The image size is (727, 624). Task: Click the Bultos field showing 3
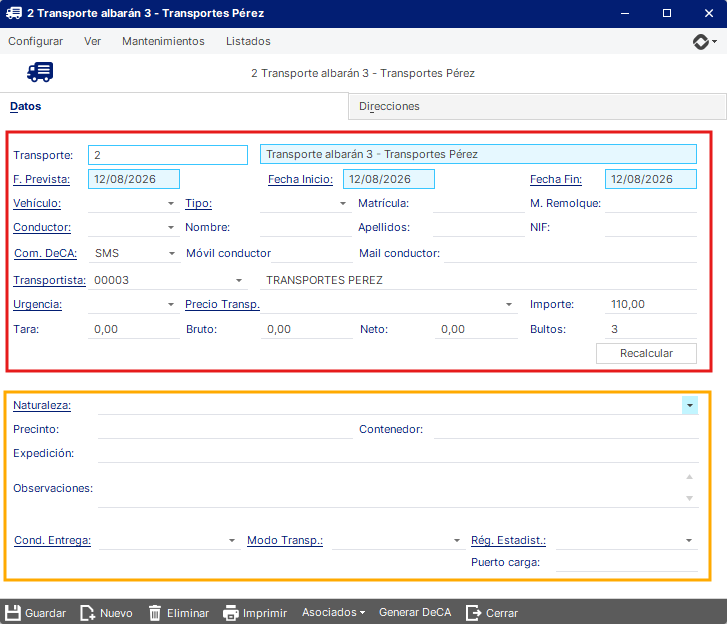coord(651,330)
